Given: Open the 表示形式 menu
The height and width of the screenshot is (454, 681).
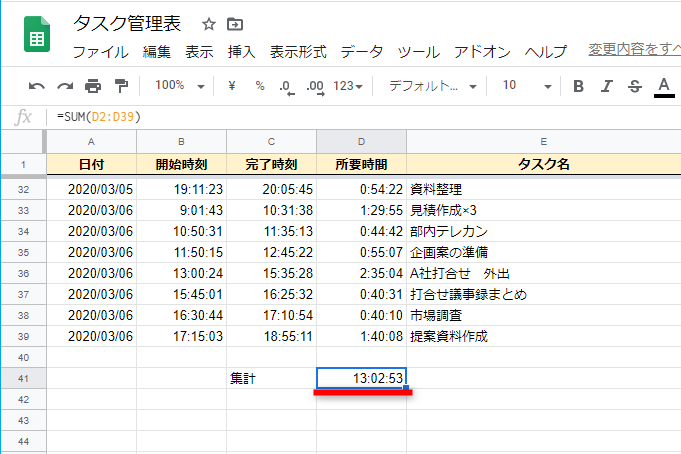Looking at the screenshot, I should 298,52.
